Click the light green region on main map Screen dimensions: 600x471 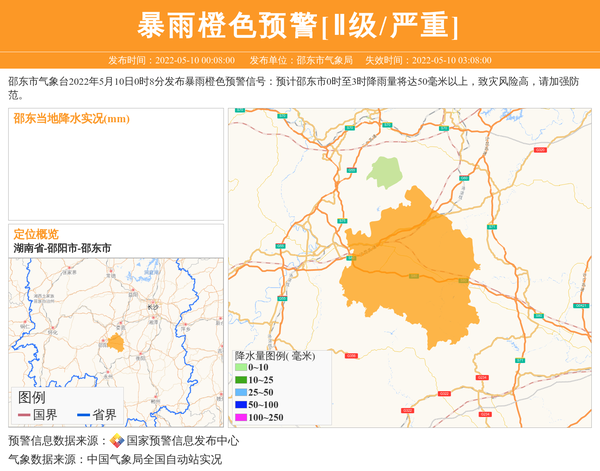[384, 171]
